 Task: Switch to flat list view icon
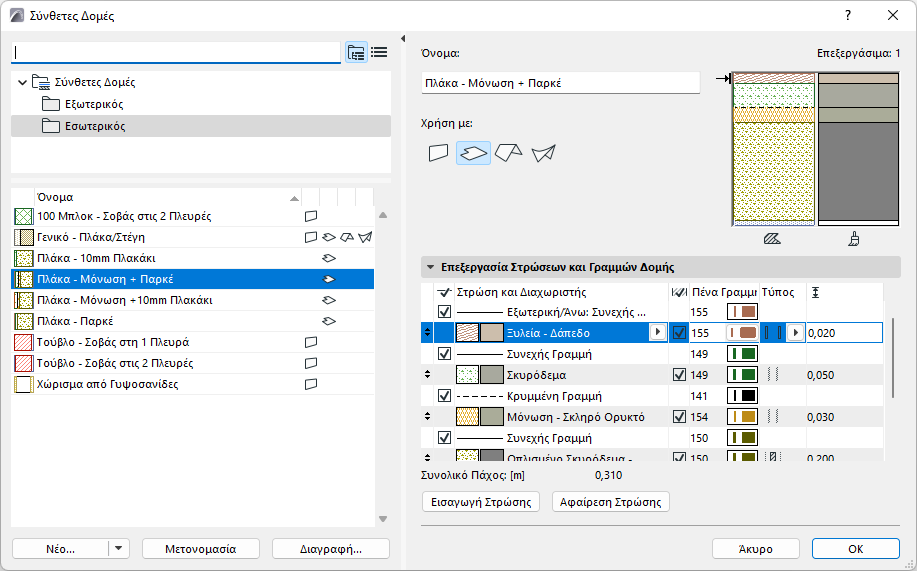click(x=379, y=53)
